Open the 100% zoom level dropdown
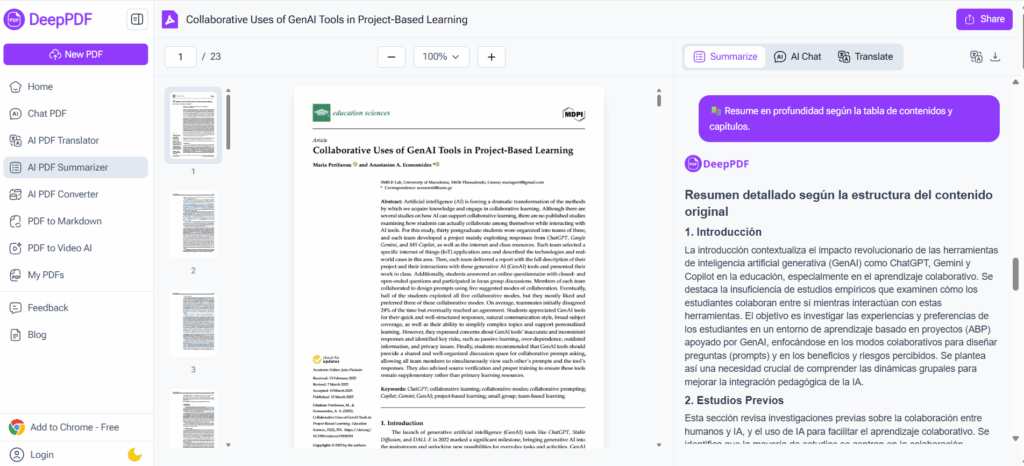Screen dimensions: 1024x466 pos(441,57)
